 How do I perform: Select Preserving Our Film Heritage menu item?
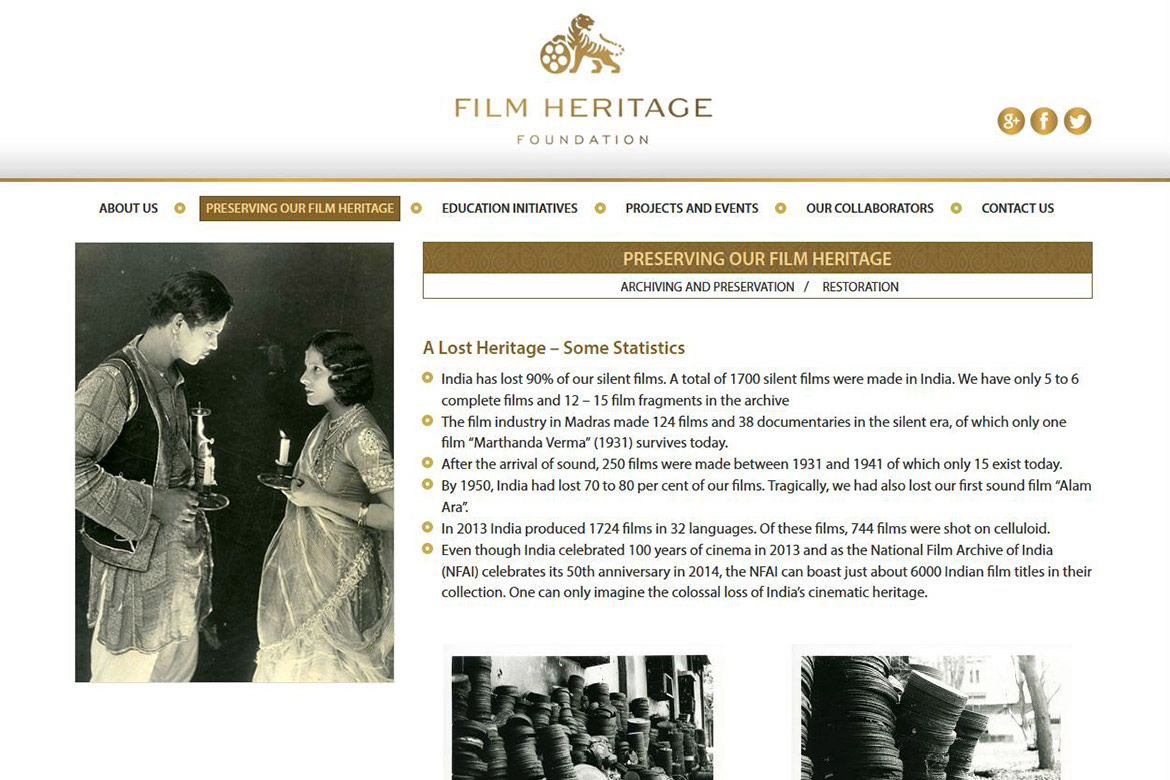[x=300, y=208]
